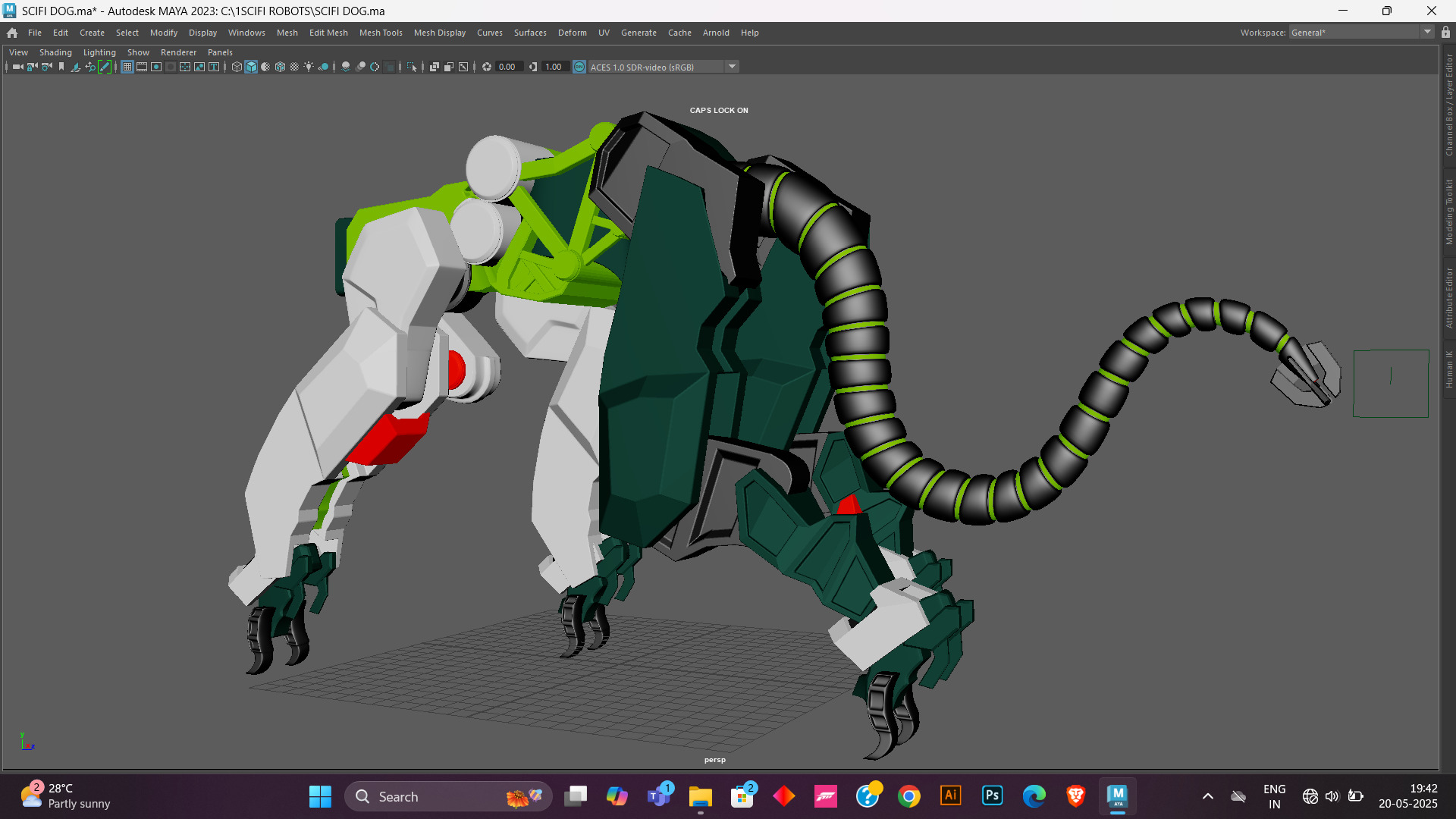The width and height of the screenshot is (1456, 819).
Task: Toggle the X-Ray Joints icon
Action: [463, 67]
